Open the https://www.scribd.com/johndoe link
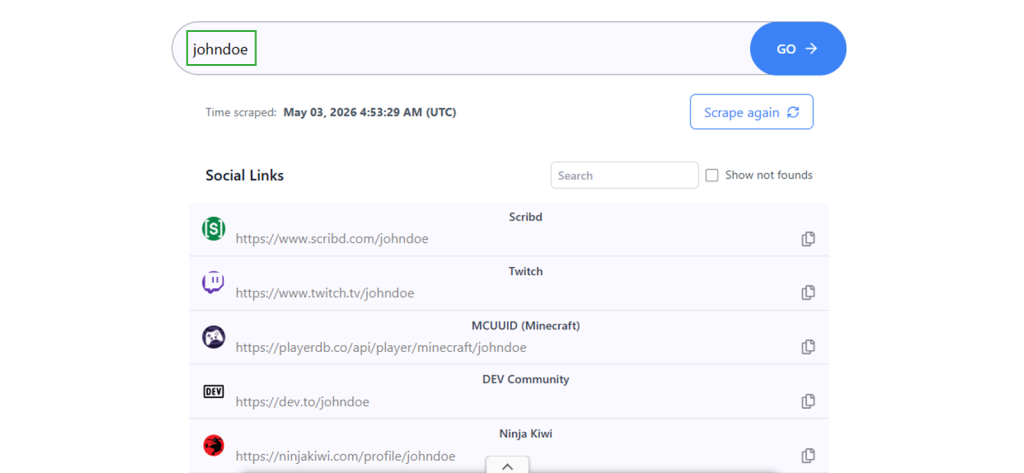 pos(332,239)
